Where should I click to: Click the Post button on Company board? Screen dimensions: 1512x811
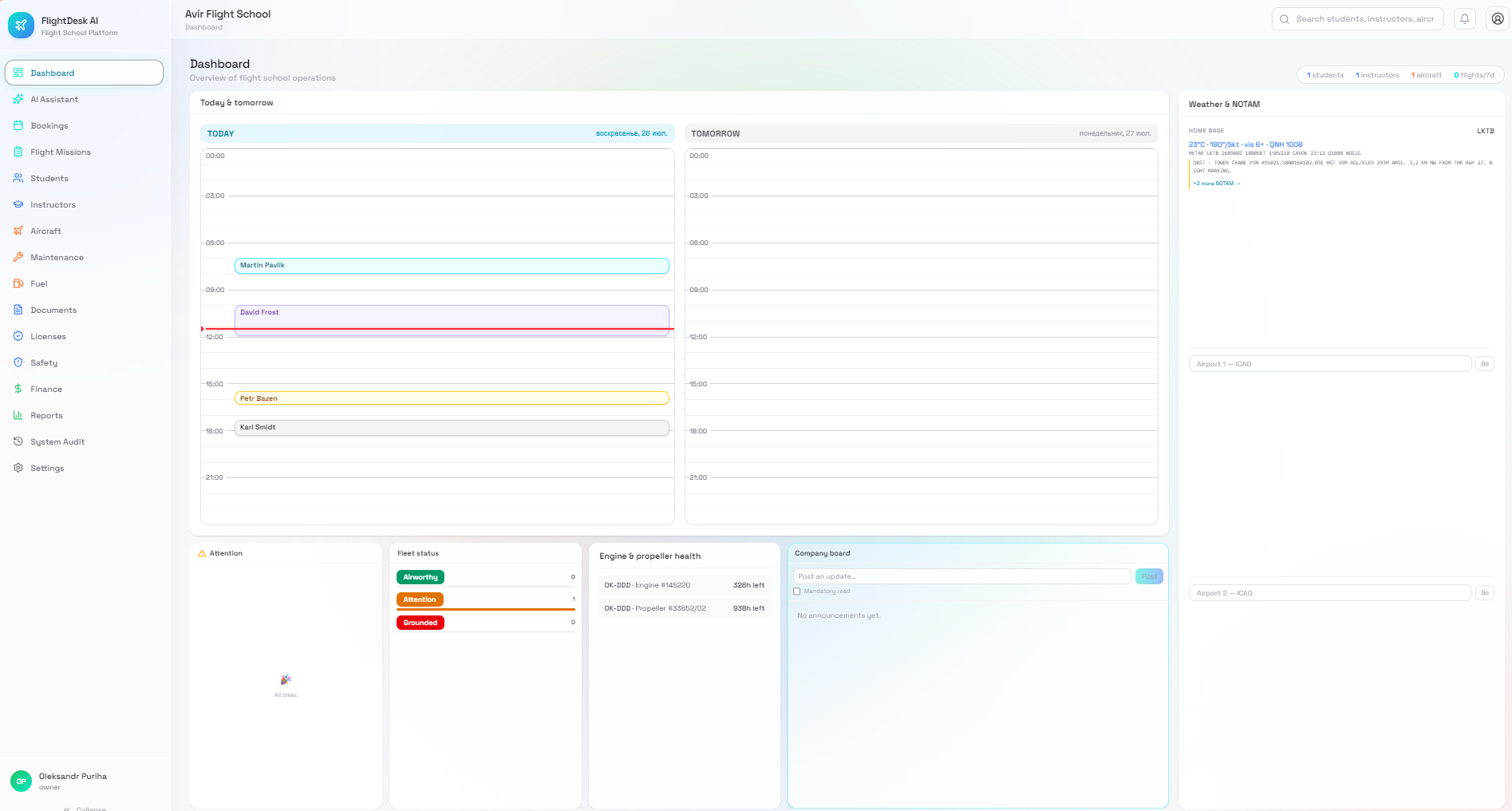pos(1149,576)
